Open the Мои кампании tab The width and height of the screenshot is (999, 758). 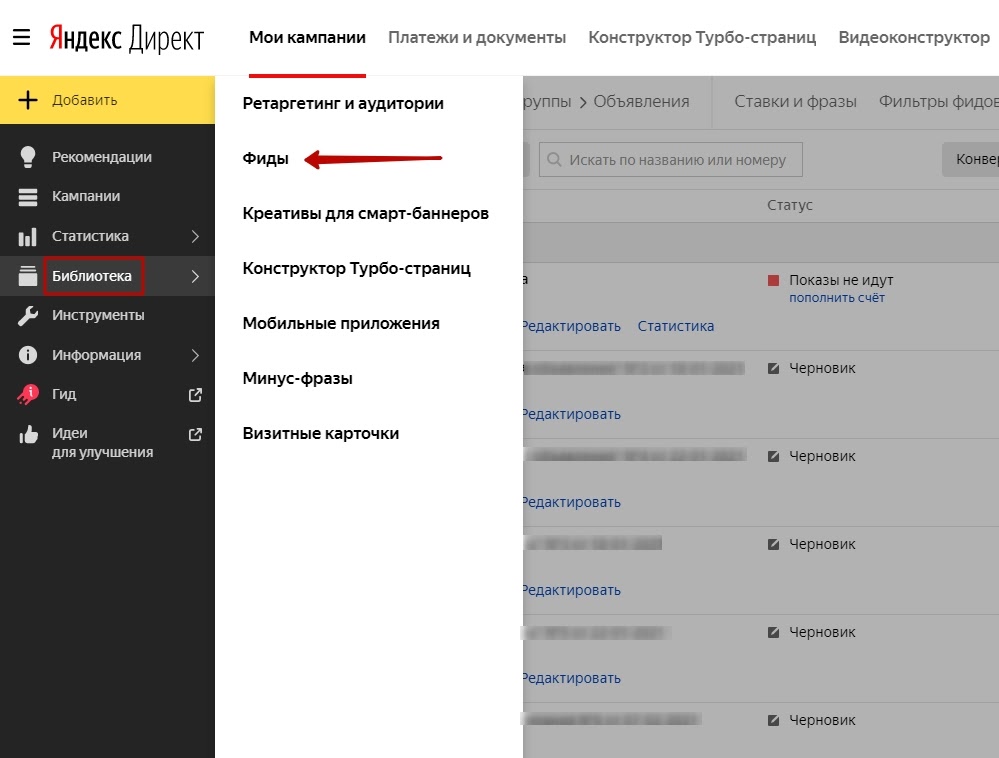pyautogui.click(x=307, y=38)
